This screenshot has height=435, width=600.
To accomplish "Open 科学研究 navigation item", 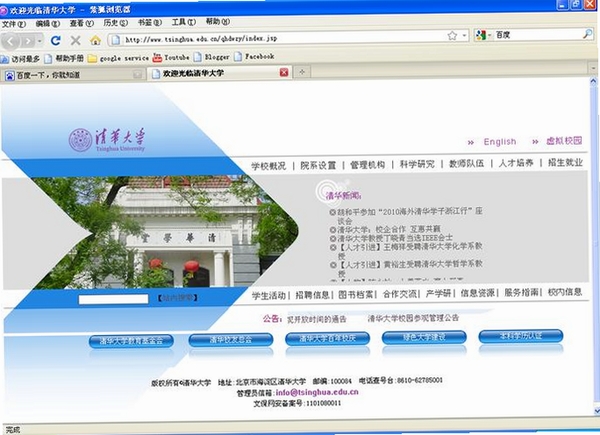I will click(417, 164).
